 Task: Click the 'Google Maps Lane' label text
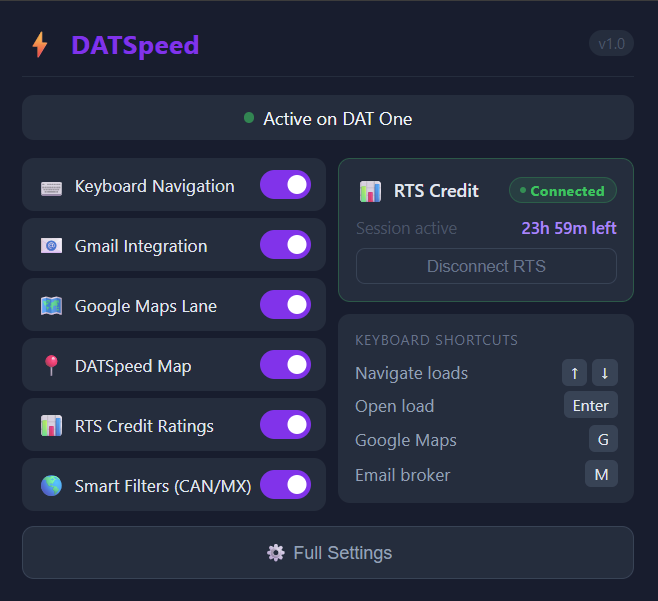click(x=146, y=306)
